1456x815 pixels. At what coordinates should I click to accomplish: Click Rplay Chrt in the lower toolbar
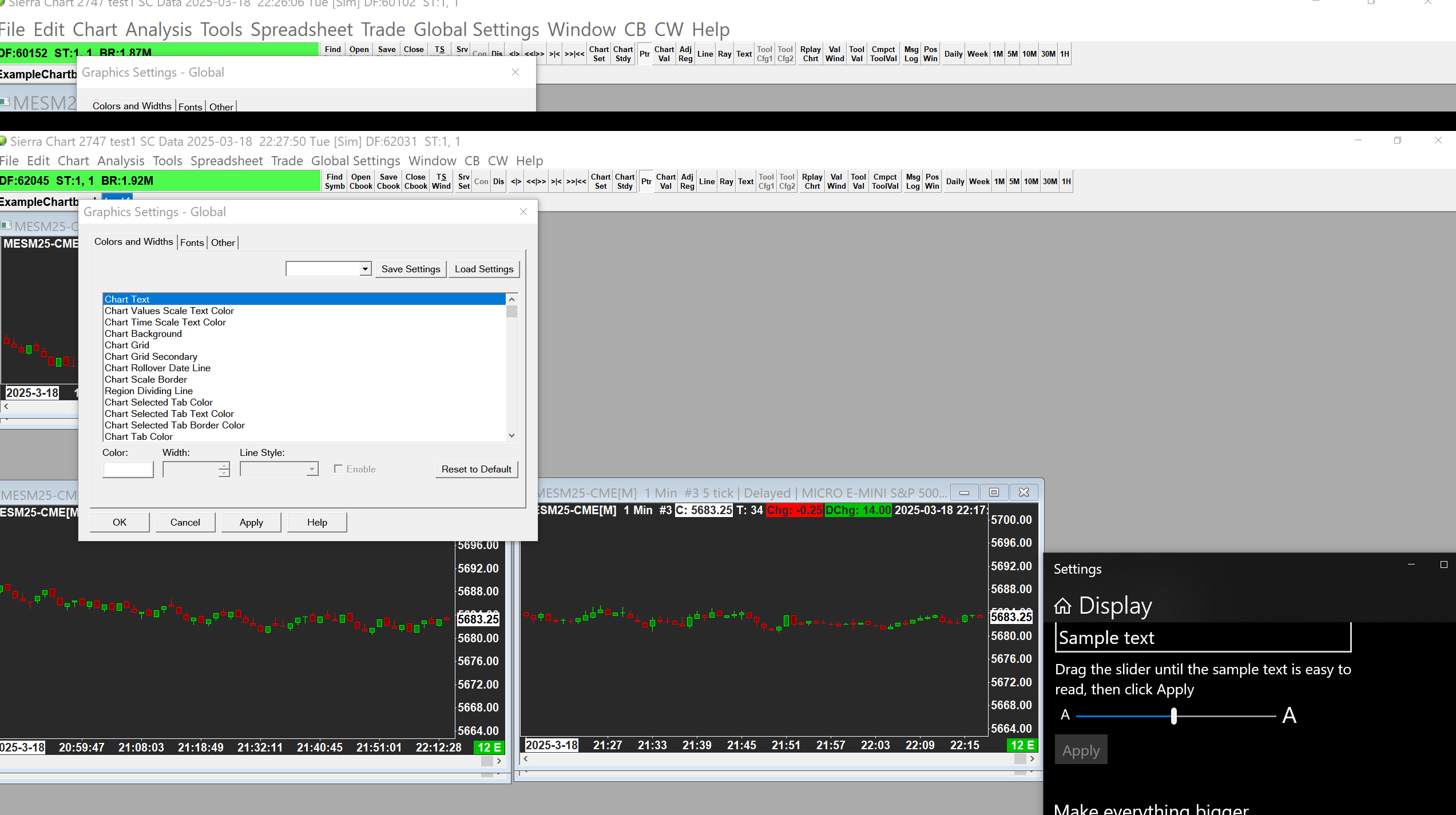(x=812, y=181)
